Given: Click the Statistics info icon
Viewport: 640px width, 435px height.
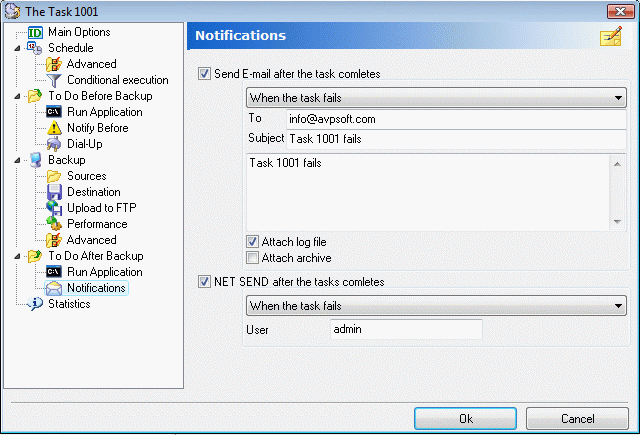Looking at the screenshot, I should pos(35,304).
